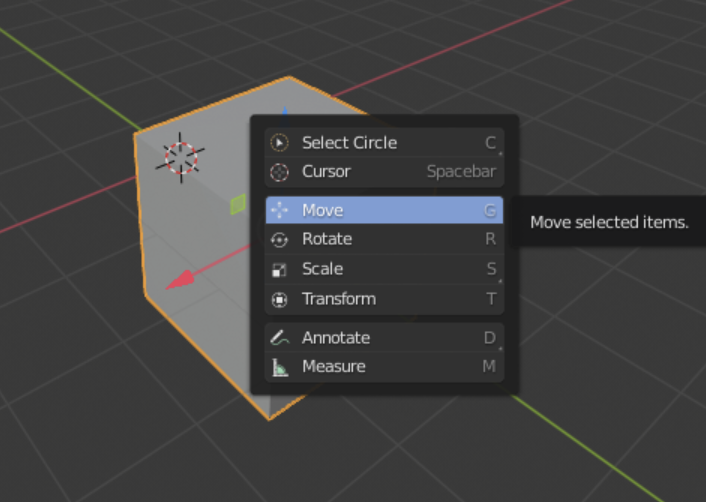This screenshot has width=706, height=502.
Task: Select the Annotate tool entry
Action: [384, 338]
